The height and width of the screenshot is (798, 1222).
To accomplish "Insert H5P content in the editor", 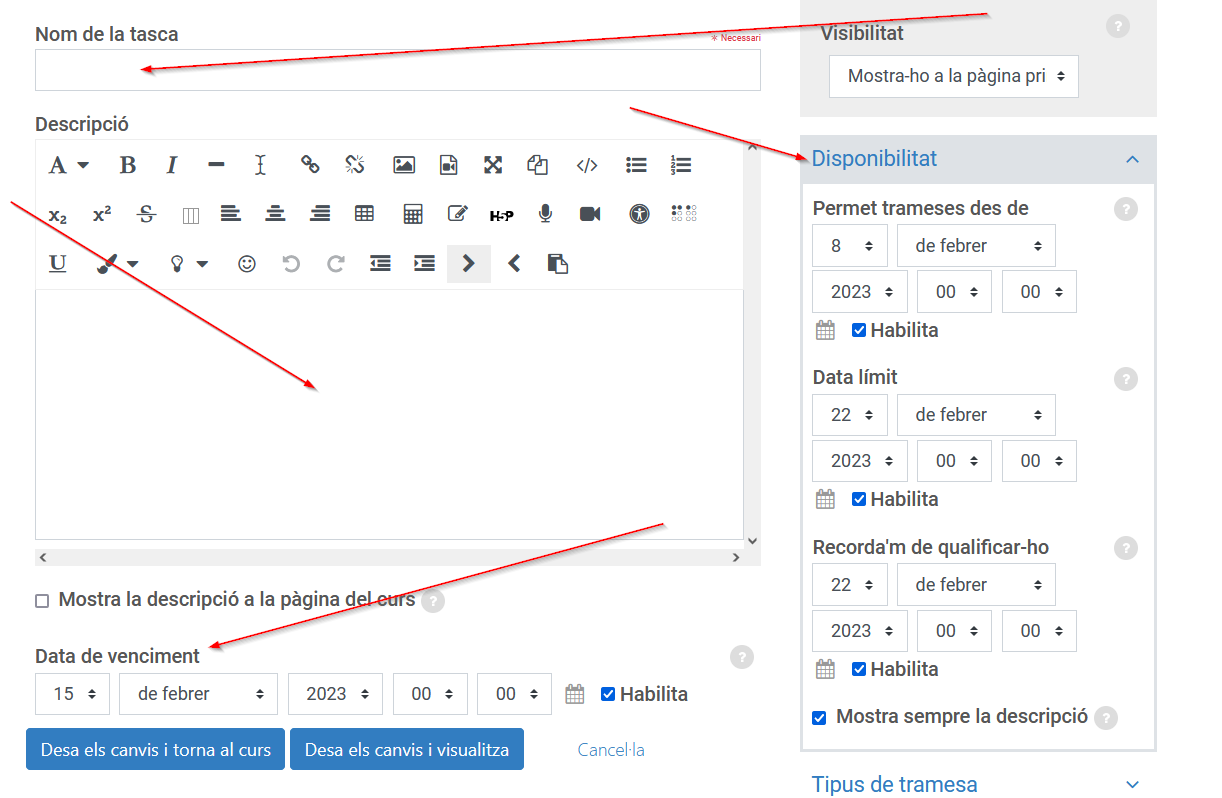I will [x=501, y=214].
